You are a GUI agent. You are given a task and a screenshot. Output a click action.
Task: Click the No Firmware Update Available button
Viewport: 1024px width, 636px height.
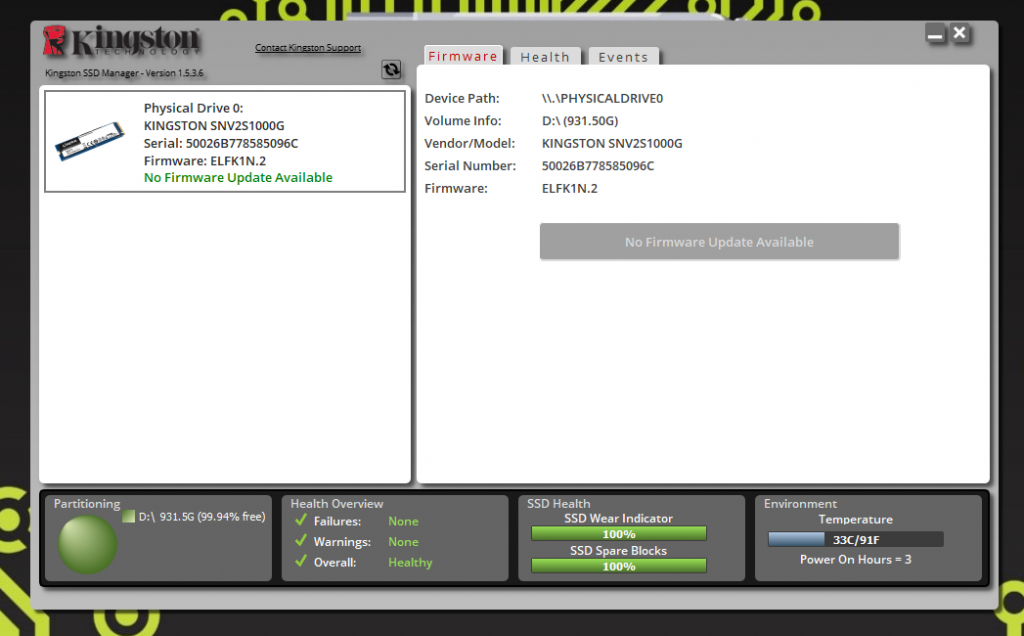(x=719, y=241)
